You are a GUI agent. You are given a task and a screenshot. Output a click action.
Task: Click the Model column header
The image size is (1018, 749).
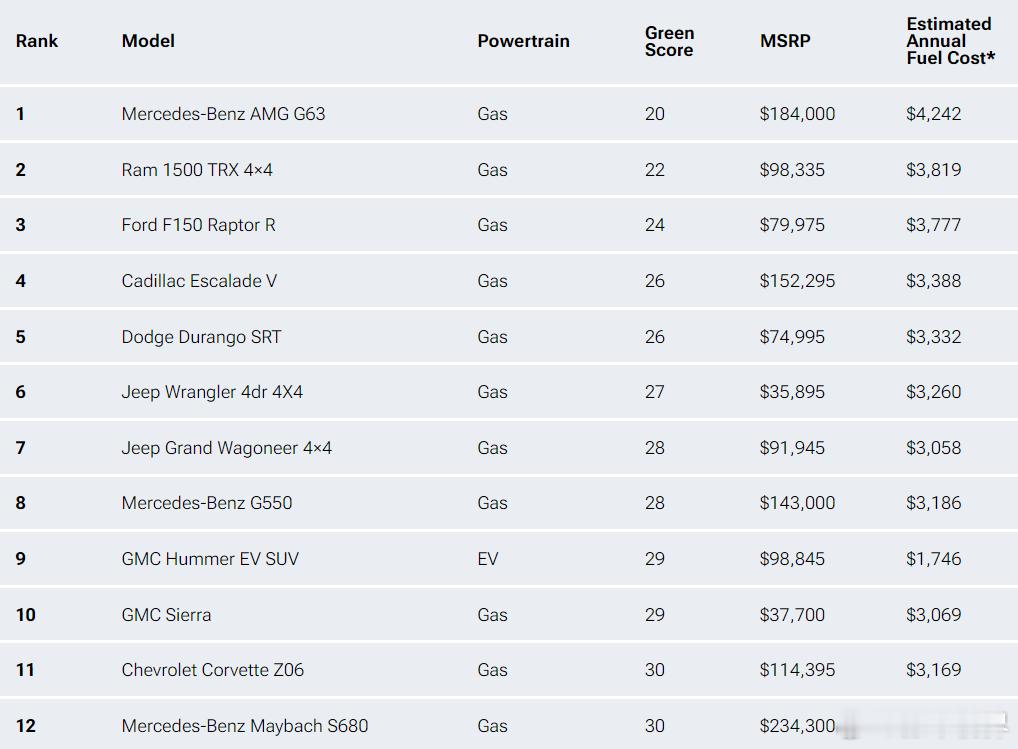point(148,41)
